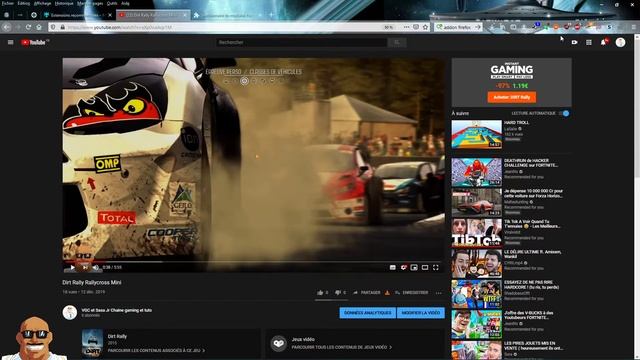This screenshot has width=640, height=360.
Task: Click MODIFIER LA VIDÉO button
Action: click(421, 313)
